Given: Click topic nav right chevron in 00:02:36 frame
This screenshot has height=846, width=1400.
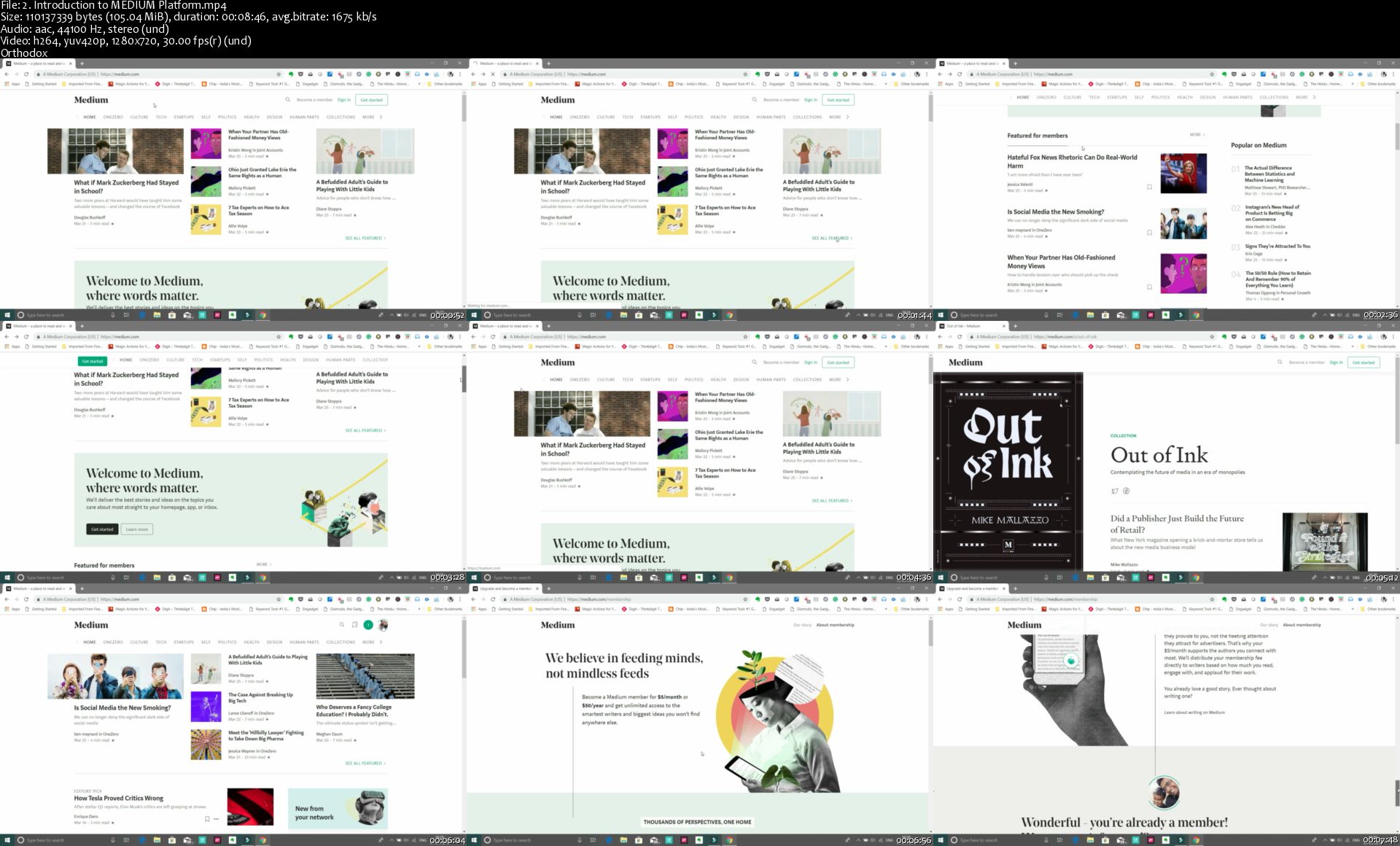Looking at the screenshot, I should pyautogui.click(x=1315, y=97).
